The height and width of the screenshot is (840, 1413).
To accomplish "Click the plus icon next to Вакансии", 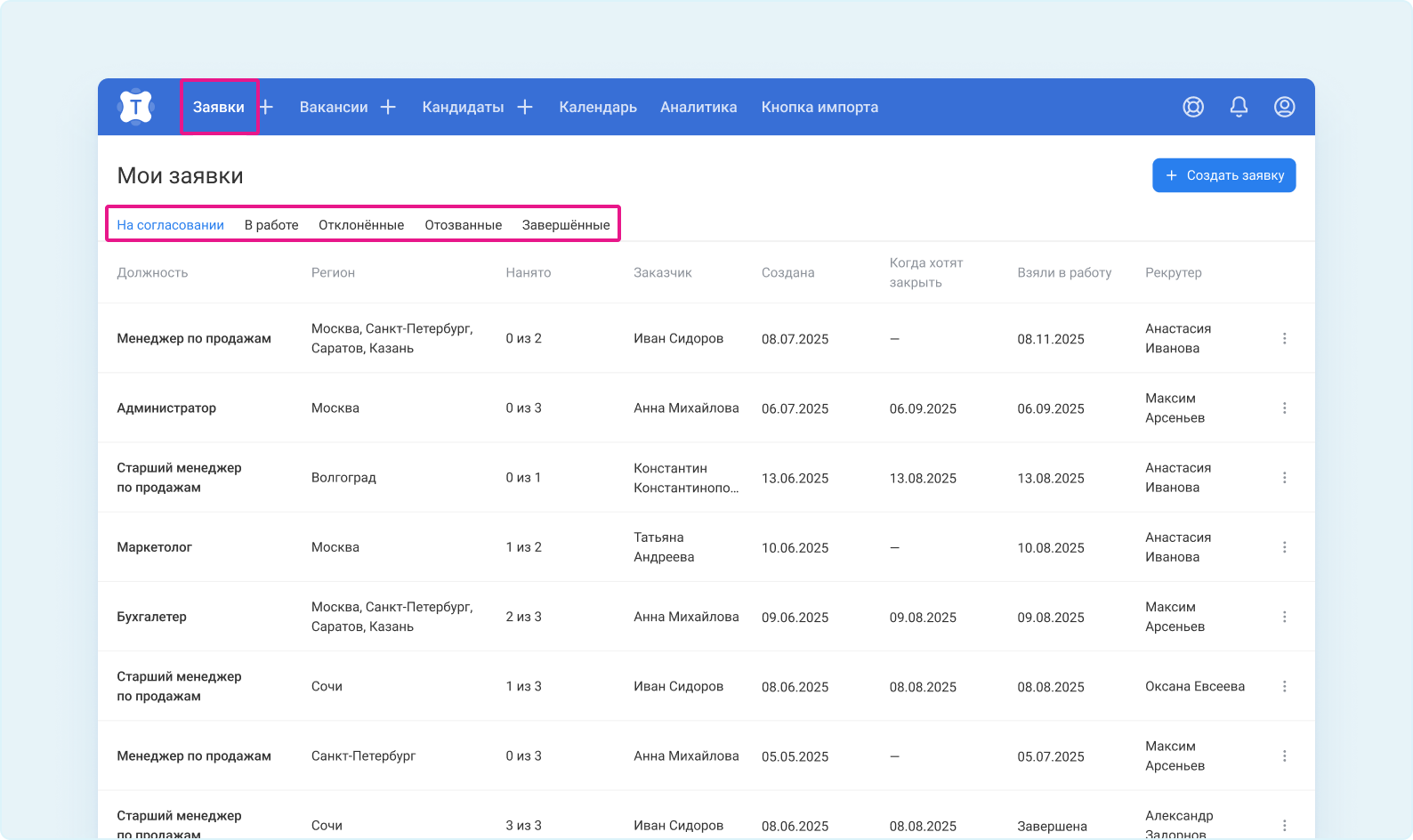I will tap(388, 107).
